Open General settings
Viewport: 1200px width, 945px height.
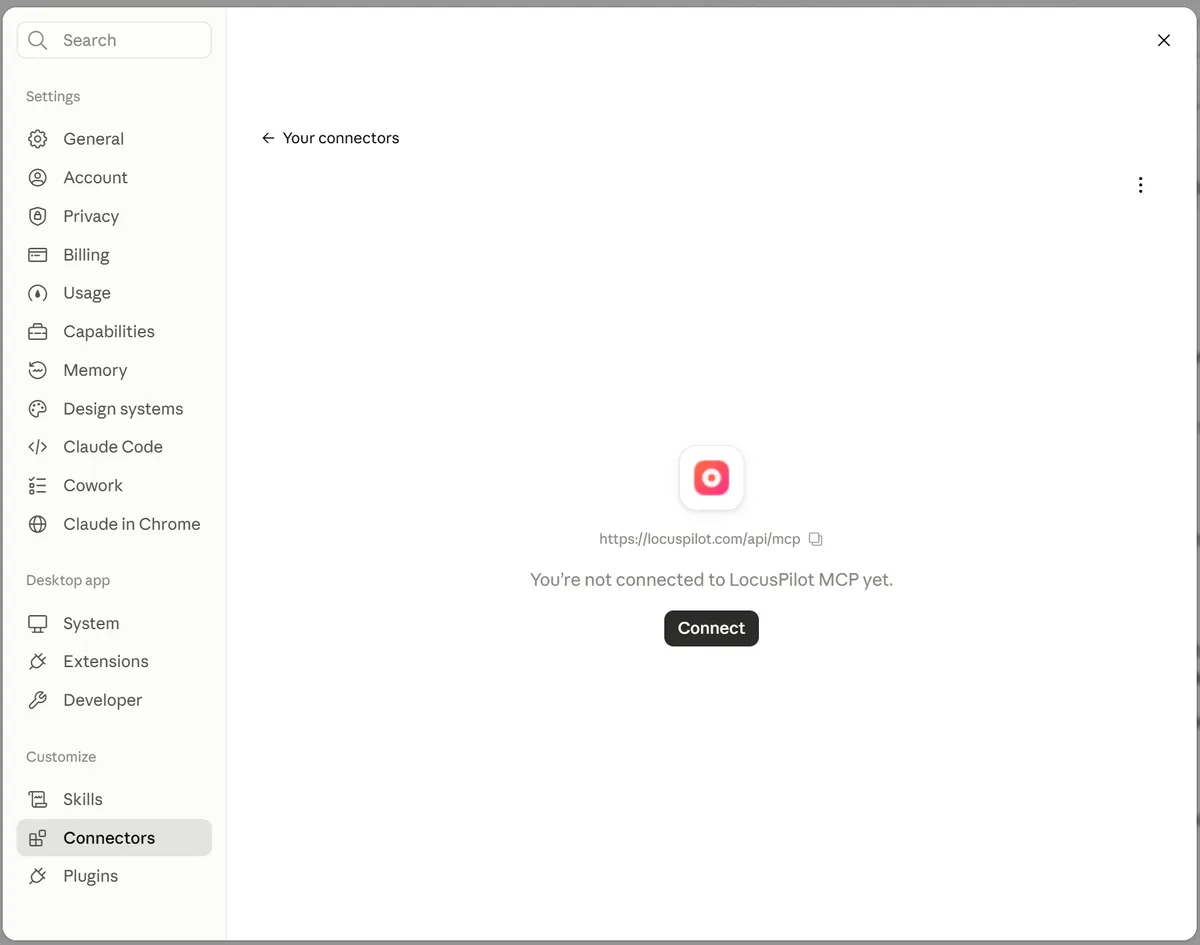point(114,139)
